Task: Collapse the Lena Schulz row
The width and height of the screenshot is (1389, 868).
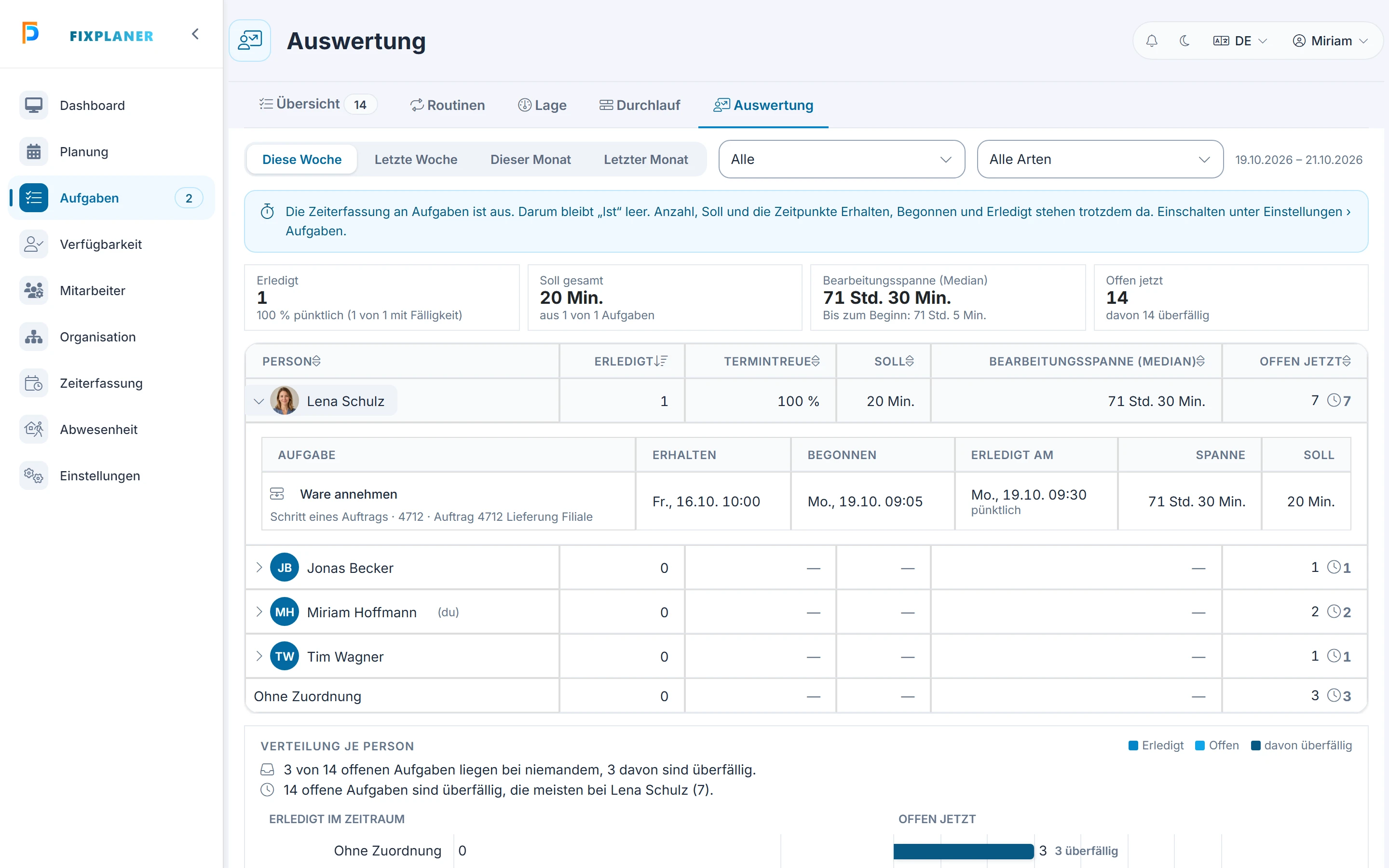Action: point(259,401)
